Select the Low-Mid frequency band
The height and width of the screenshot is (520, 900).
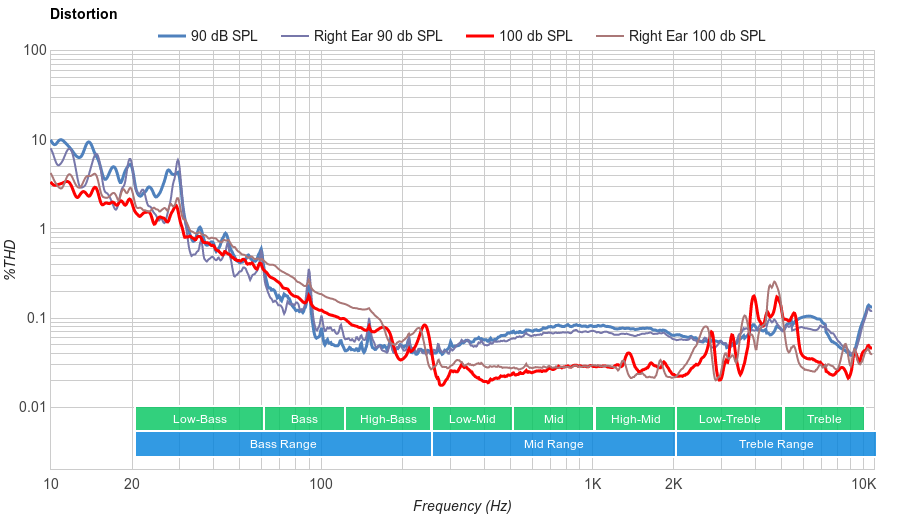tap(473, 419)
